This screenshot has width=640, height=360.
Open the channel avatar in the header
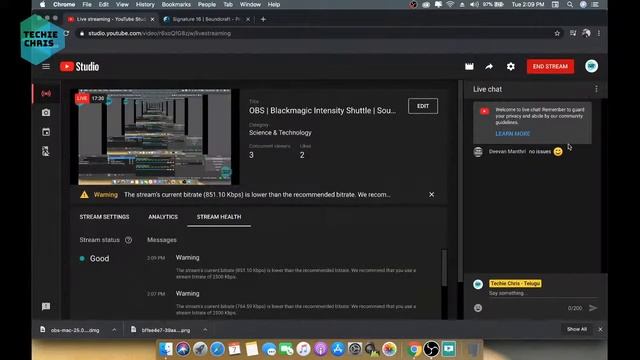tap(591, 66)
